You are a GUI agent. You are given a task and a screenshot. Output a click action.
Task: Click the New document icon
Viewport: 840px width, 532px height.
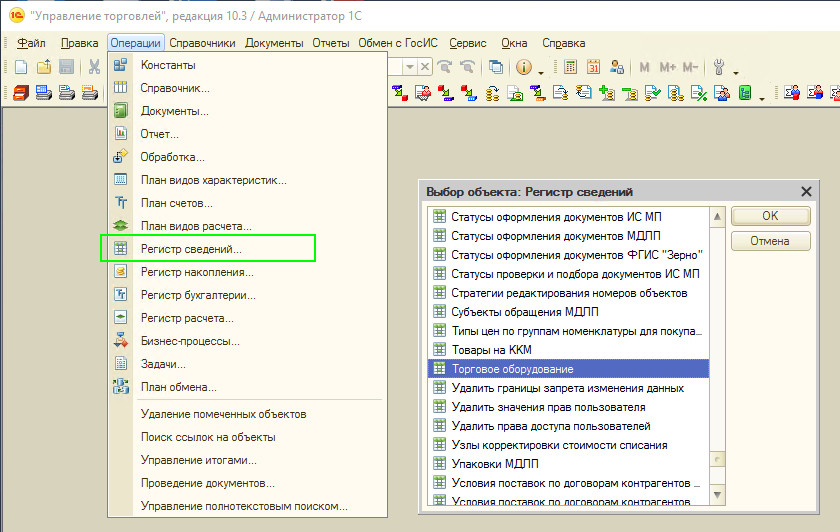[20, 67]
